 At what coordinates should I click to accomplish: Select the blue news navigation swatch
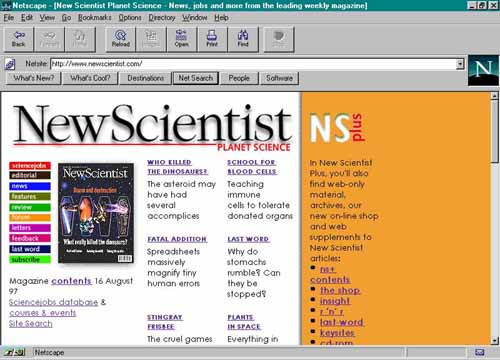point(30,186)
